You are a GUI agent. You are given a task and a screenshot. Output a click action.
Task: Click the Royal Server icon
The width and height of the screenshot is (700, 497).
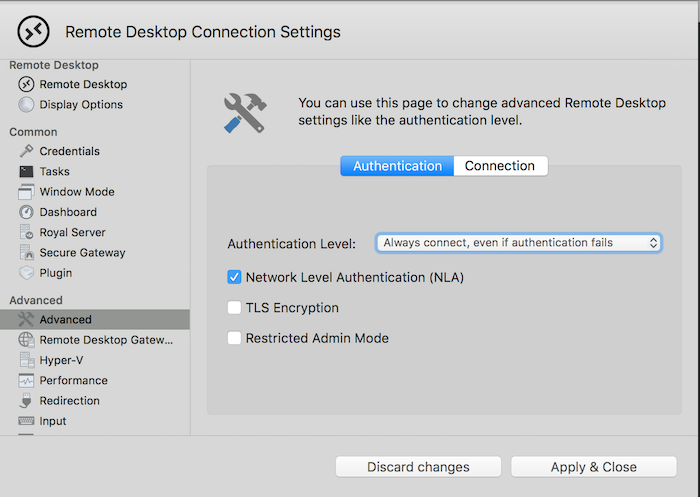(26, 233)
